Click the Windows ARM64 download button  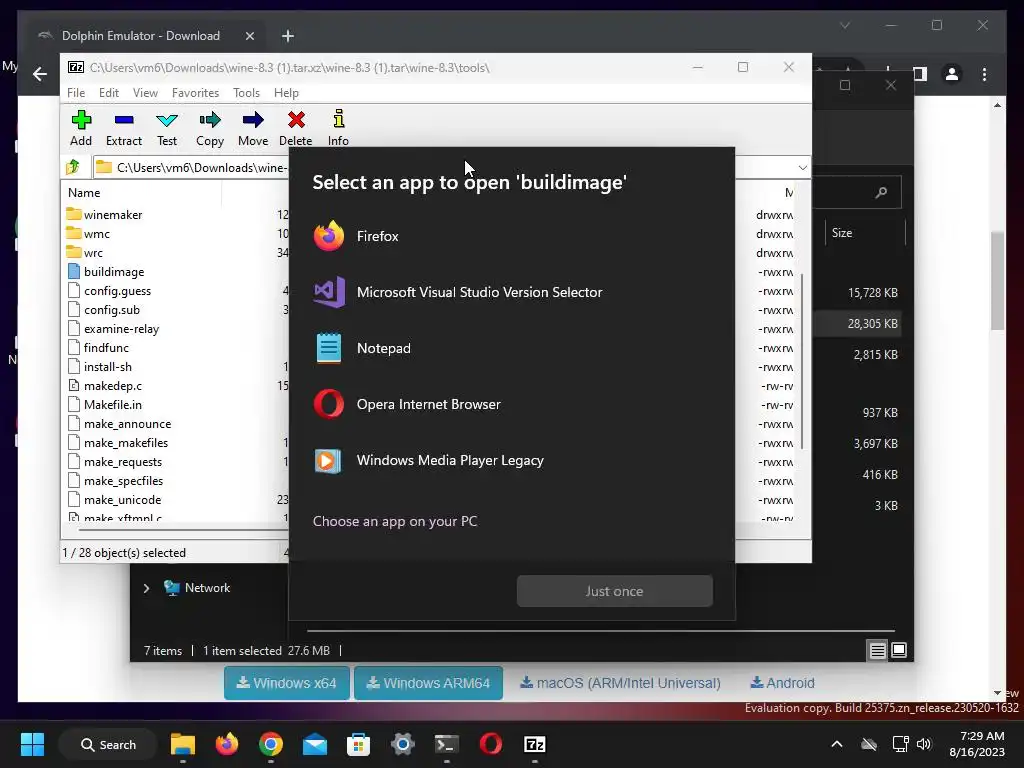point(428,683)
